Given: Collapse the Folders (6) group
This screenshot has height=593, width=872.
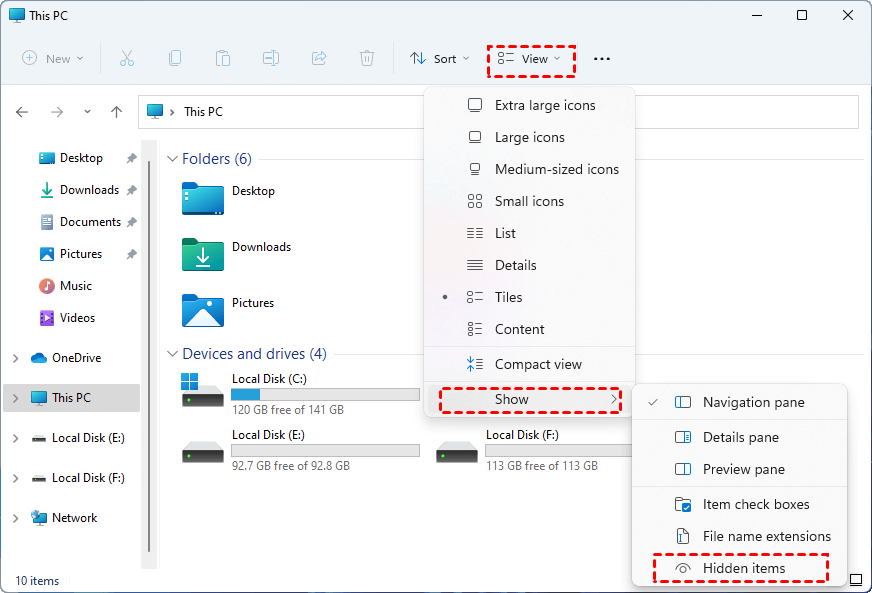Looking at the screenshot, I should click(x=172, y=159).
